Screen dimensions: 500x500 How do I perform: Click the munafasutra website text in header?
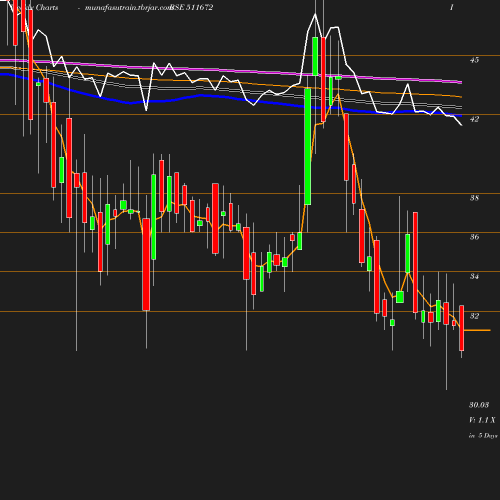coord(128,8)
